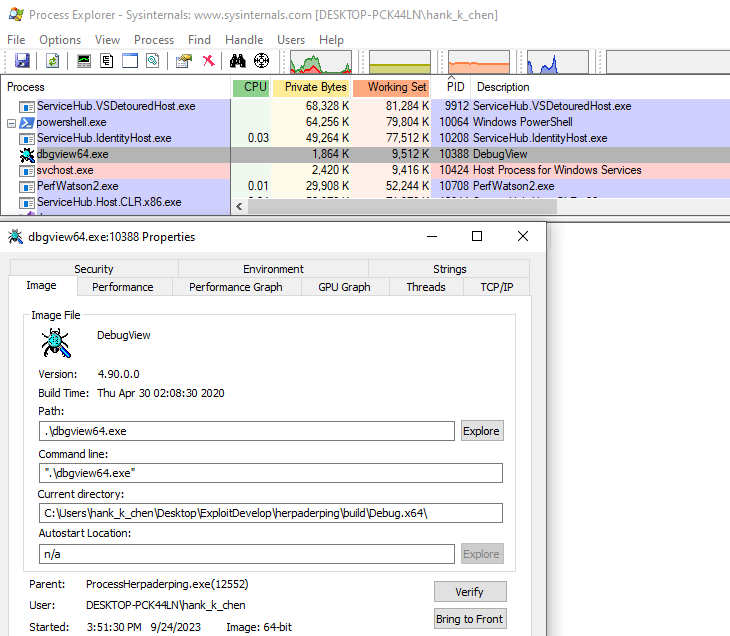Click the yellow commit history mini graph

coord(399,62)
